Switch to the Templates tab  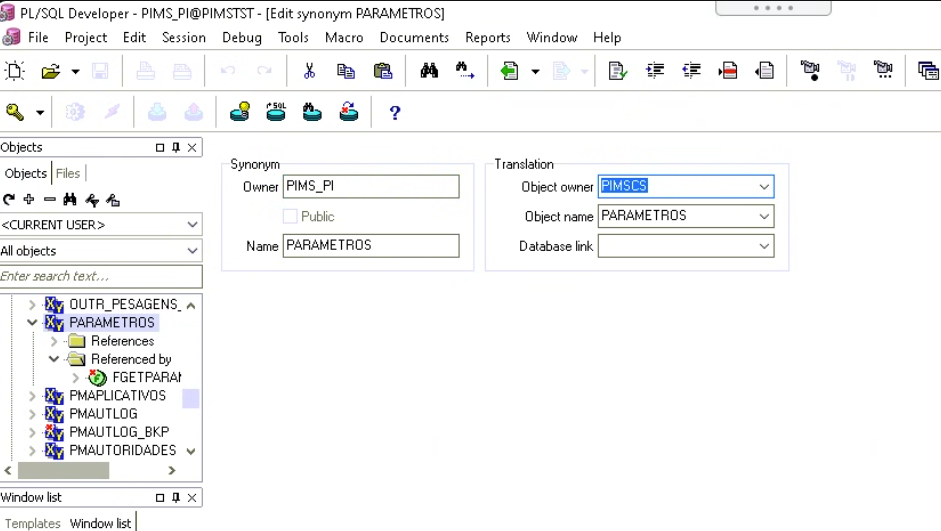pos(32,523)
